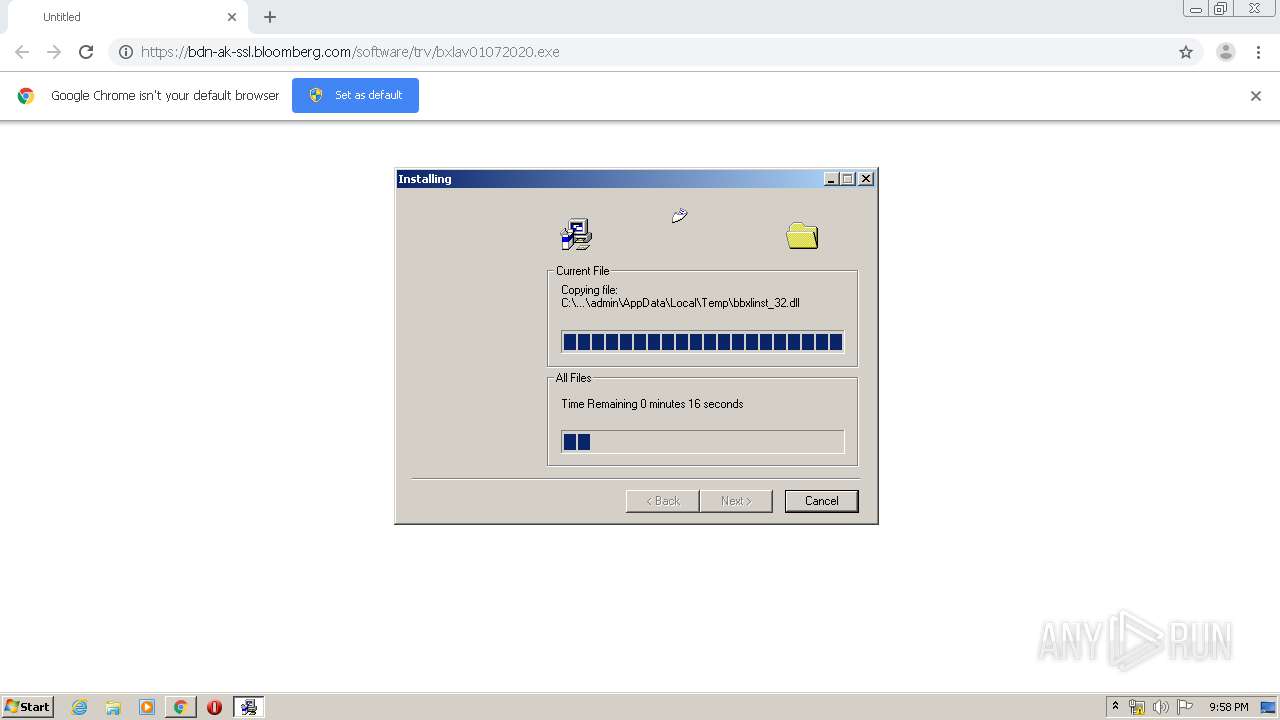This screenshot has width=1280, height=720.
Task: Launch Internet Explorer from taskbar
Action: click(x=80, y=707)
